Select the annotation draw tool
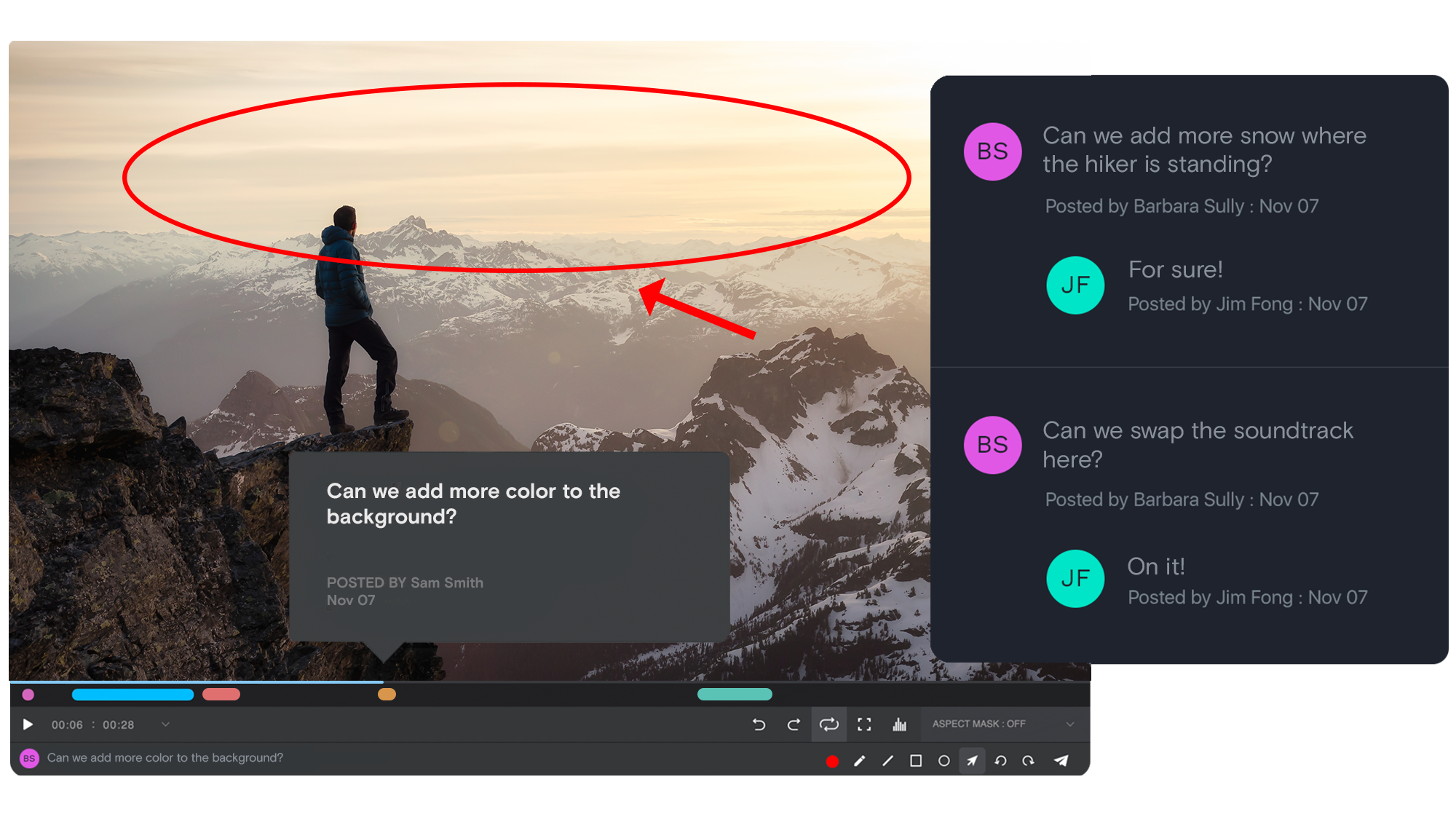The width and height of the screenshot is (1456, 814). [x=859, y=758]
